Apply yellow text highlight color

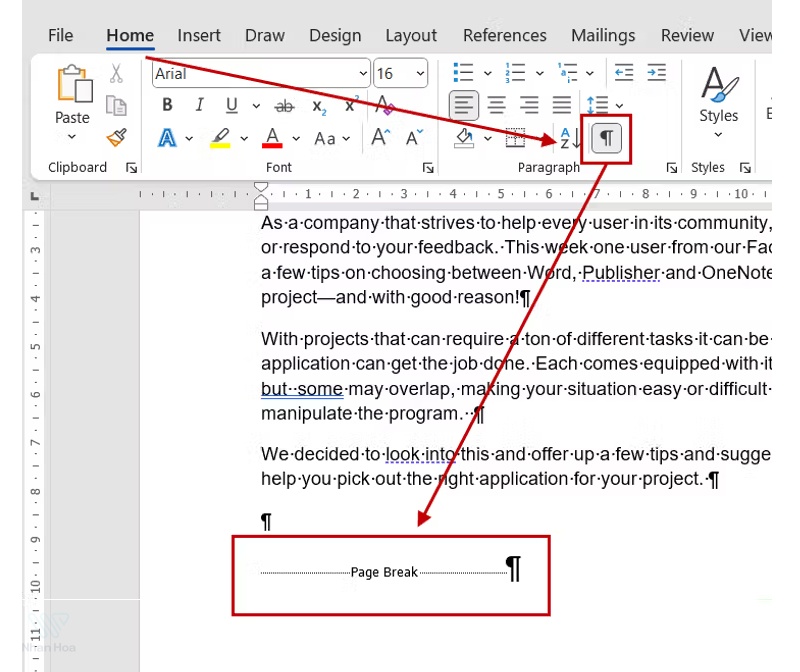tap(220, 138)
